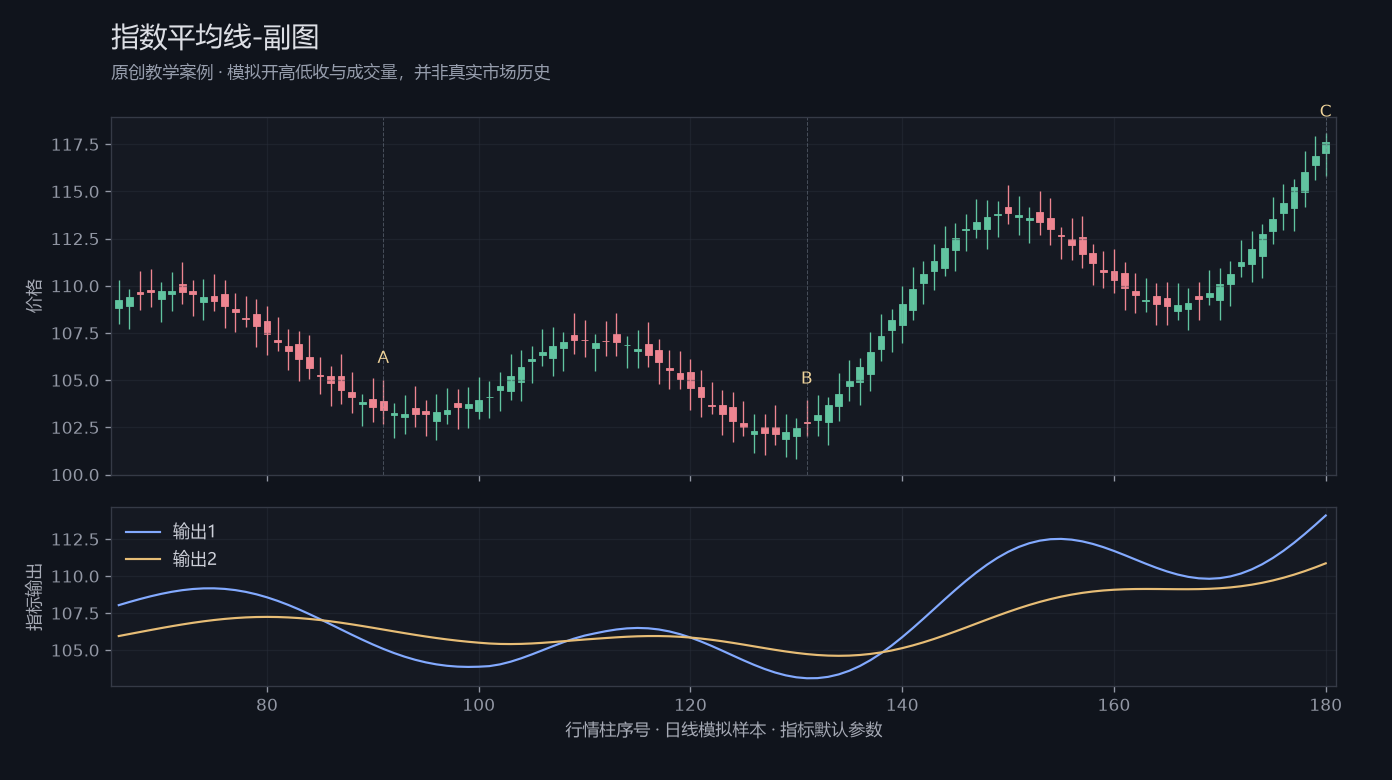Click price axis label 110.0
This screenshot has height=780, width=1392.
(75, 286)
